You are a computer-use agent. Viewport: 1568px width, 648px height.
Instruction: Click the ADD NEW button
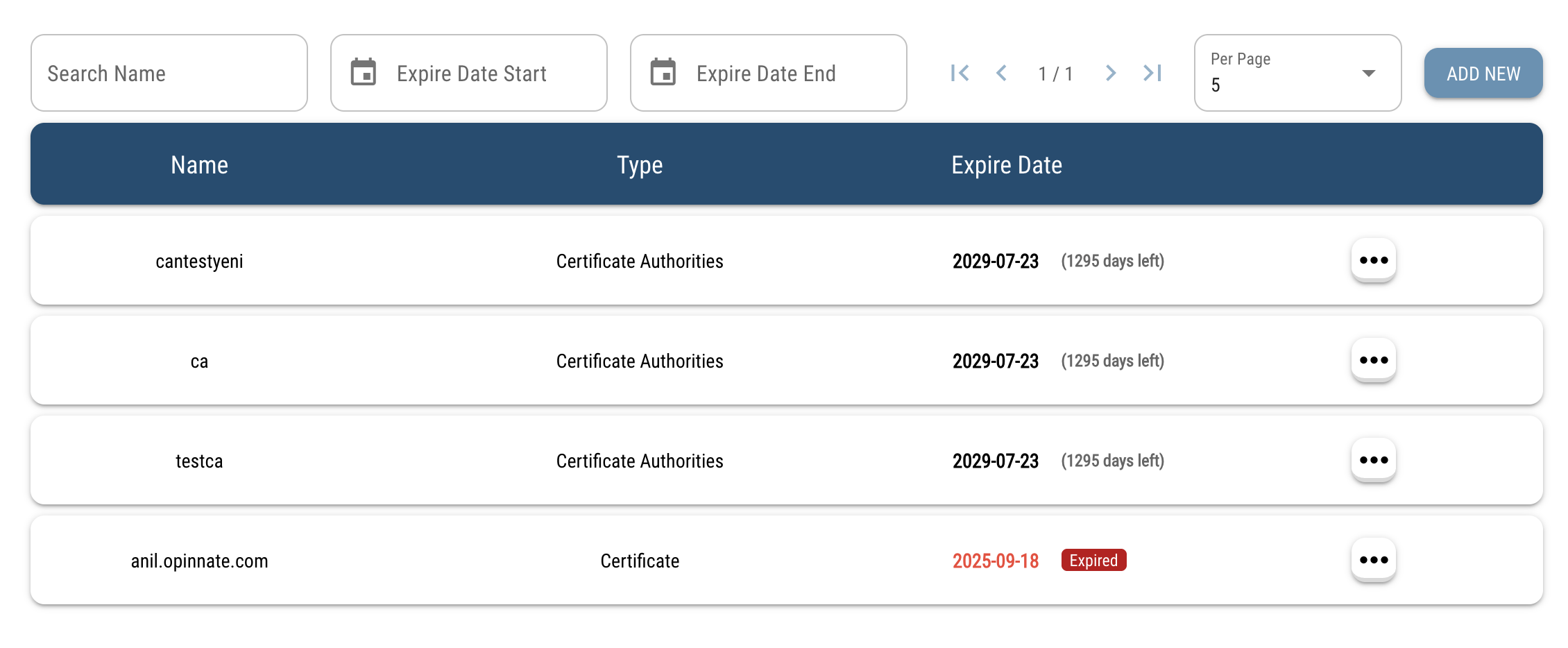click(x=1483, y=73)
